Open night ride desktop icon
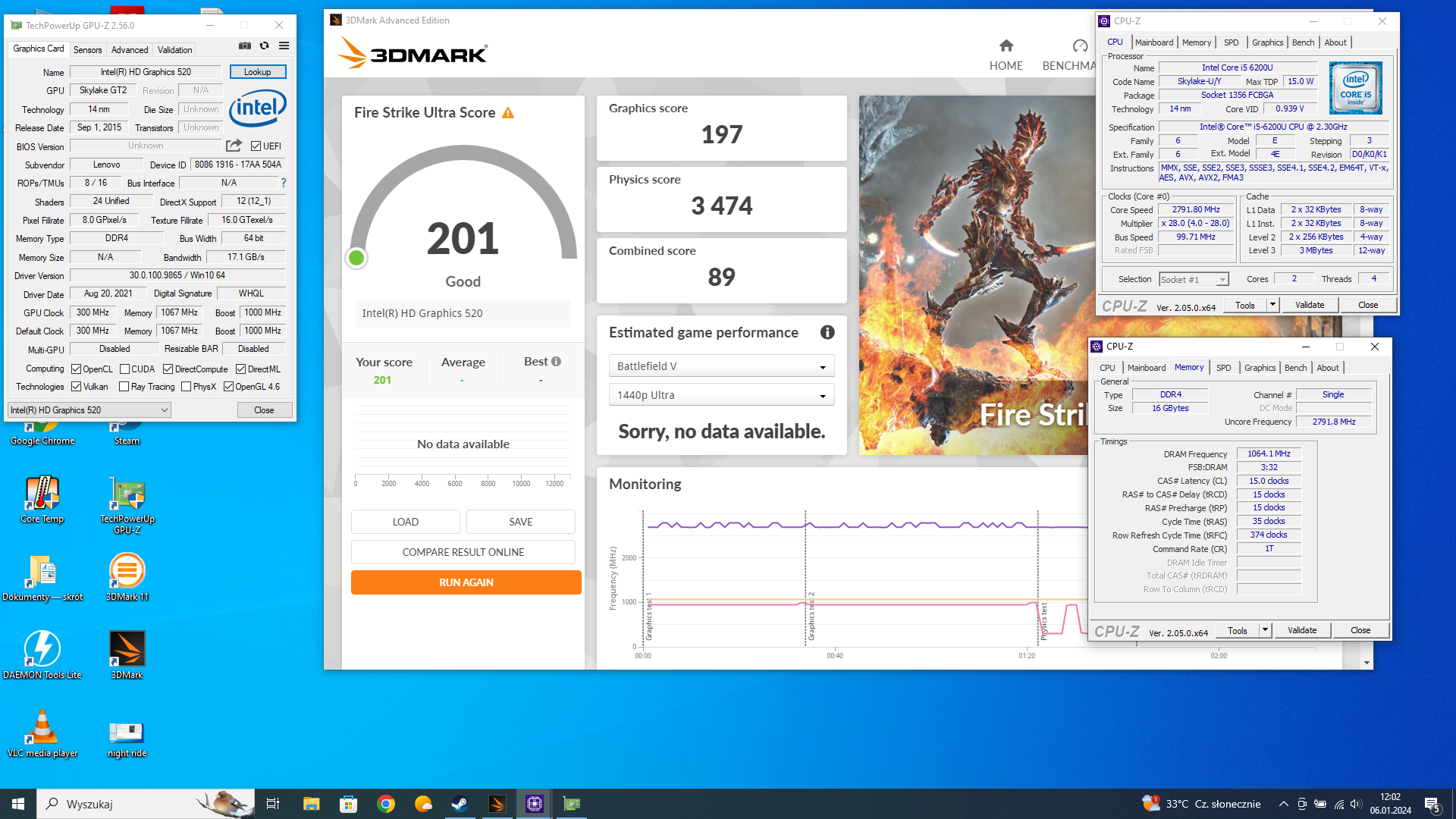The height and width of the screenshot is (819, 1456). pyautogui.click(x=127, y=739)
